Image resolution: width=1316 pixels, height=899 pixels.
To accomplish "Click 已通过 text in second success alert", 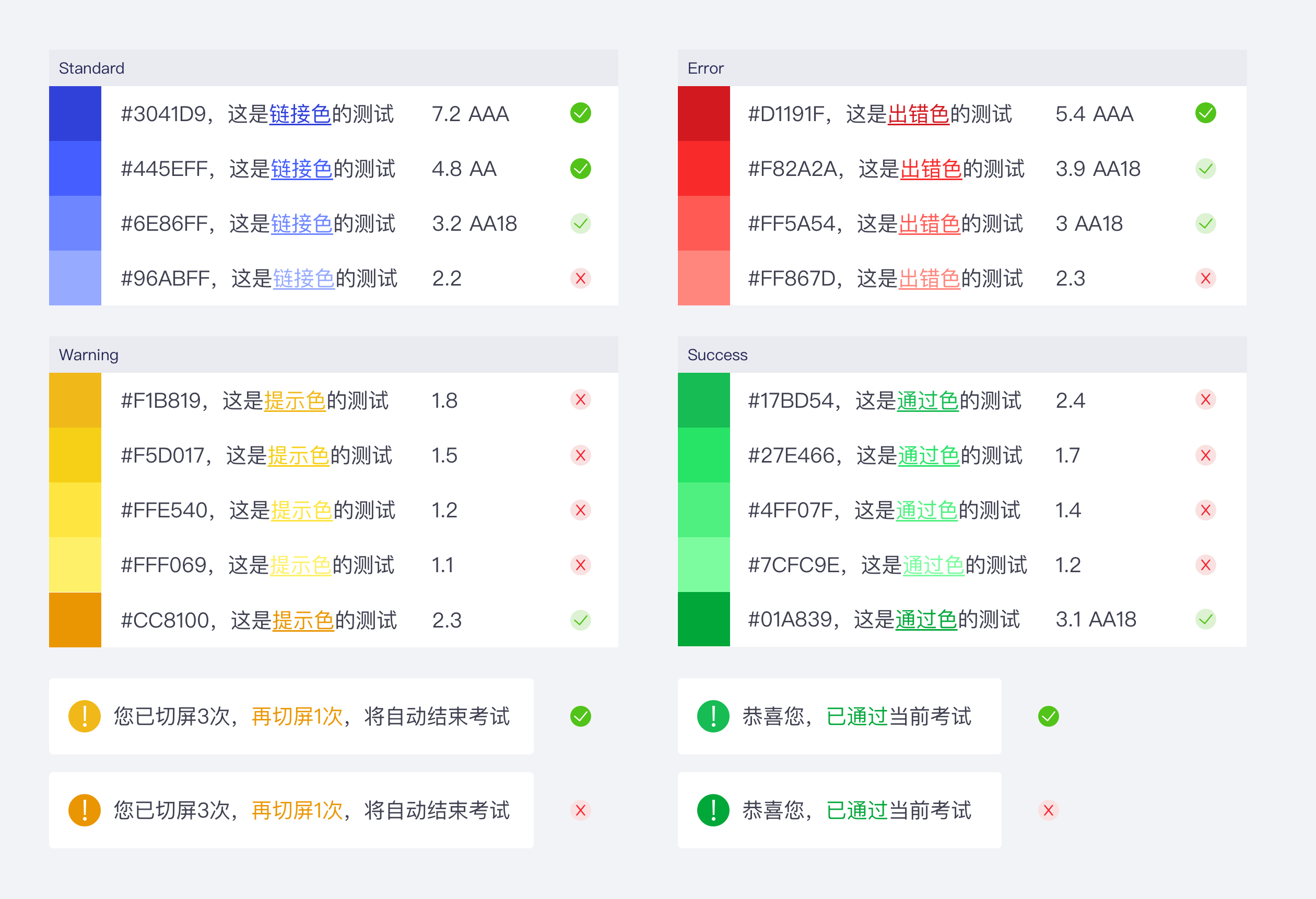I will pyautogui.click(x=857, y=810).
